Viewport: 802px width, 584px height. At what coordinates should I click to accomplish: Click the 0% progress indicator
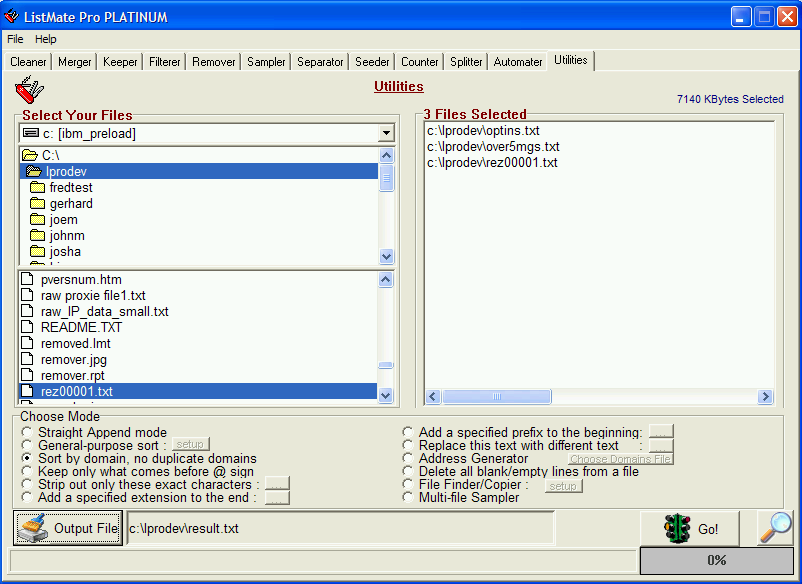717,560
